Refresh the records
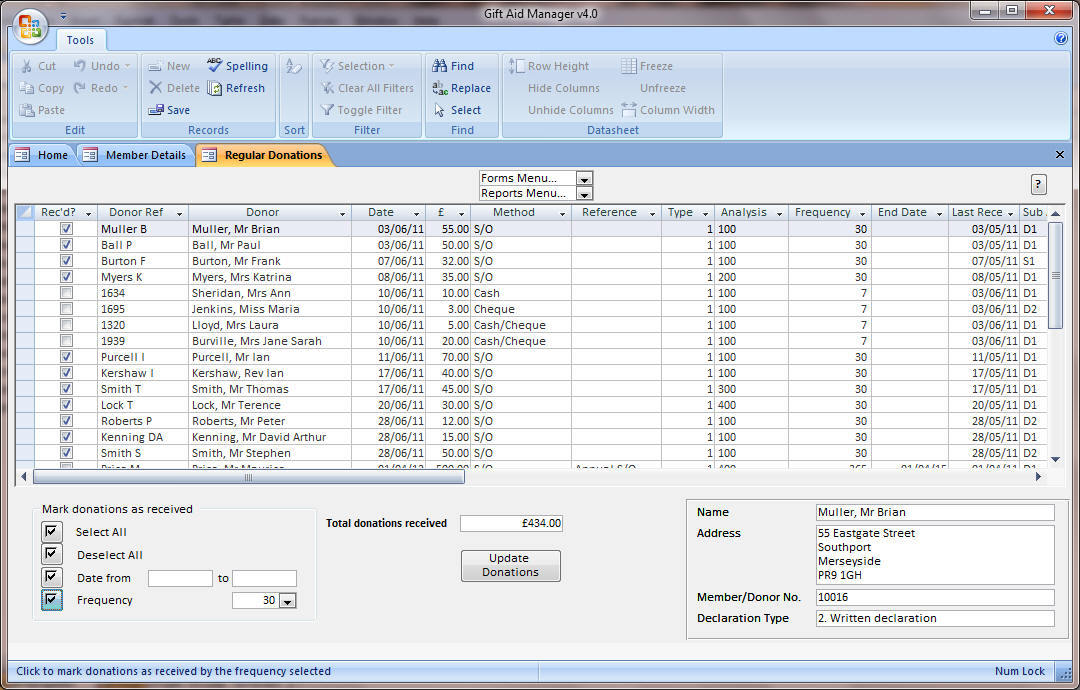The height and width of the screenshot is (690, 1080). click(x=236, y=88)
